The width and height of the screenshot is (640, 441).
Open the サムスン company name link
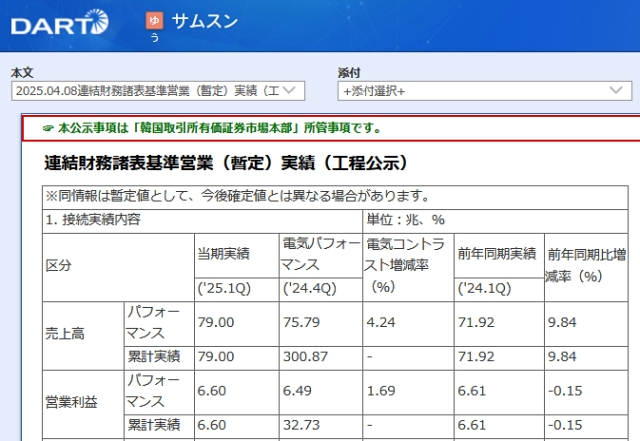(x=205, y=21)
